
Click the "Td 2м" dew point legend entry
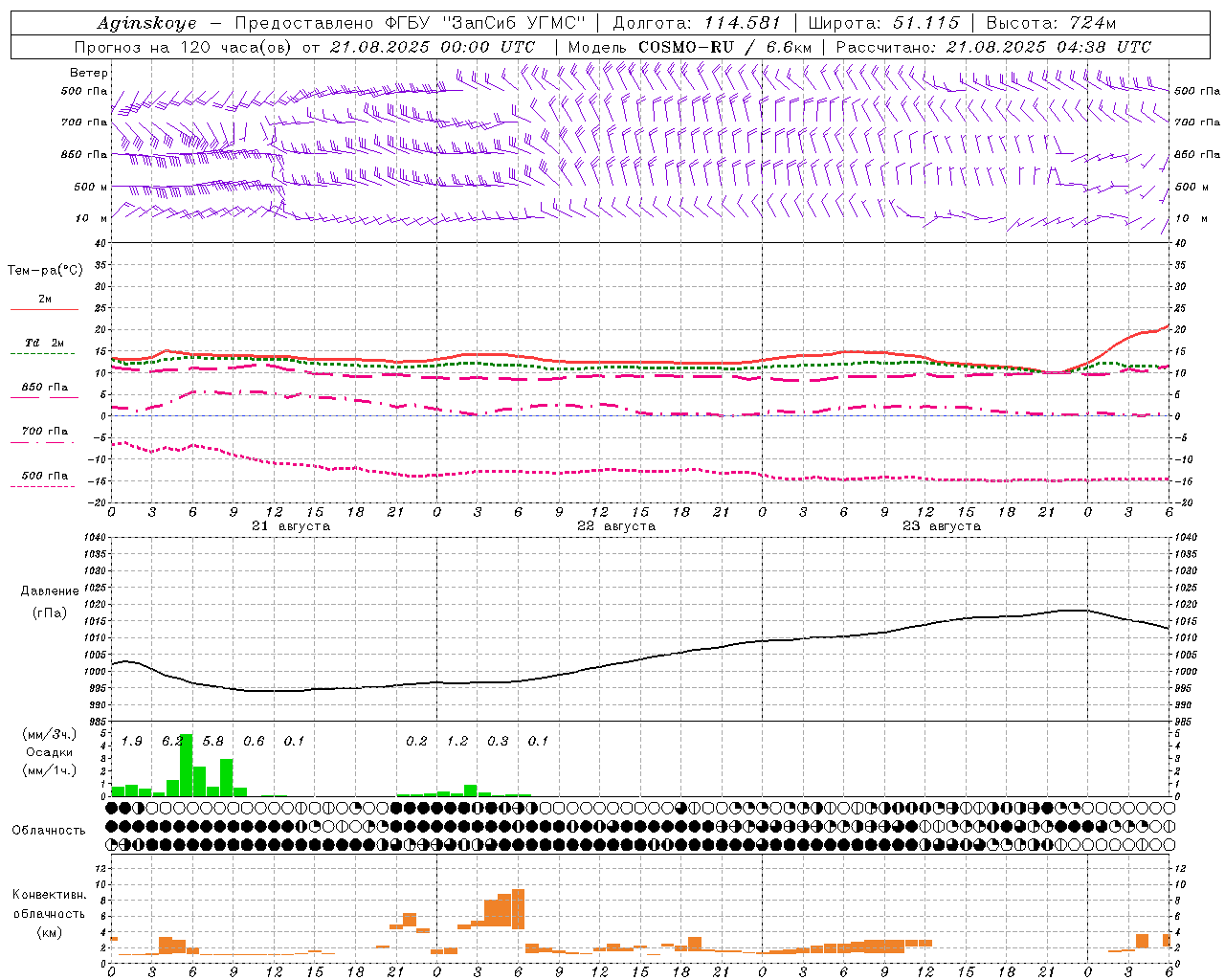pyautogui.click(x=45, y=343)
